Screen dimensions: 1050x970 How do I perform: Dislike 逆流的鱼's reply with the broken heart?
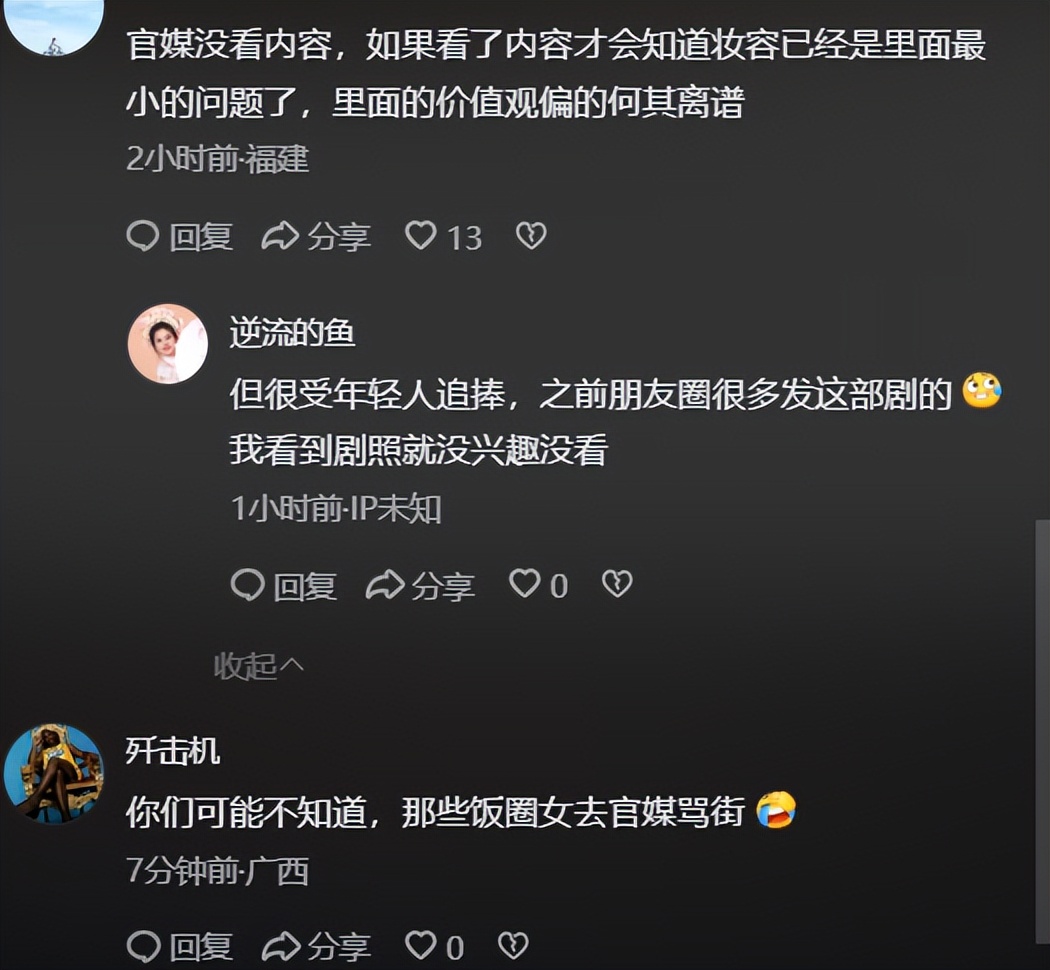point(617,583)
